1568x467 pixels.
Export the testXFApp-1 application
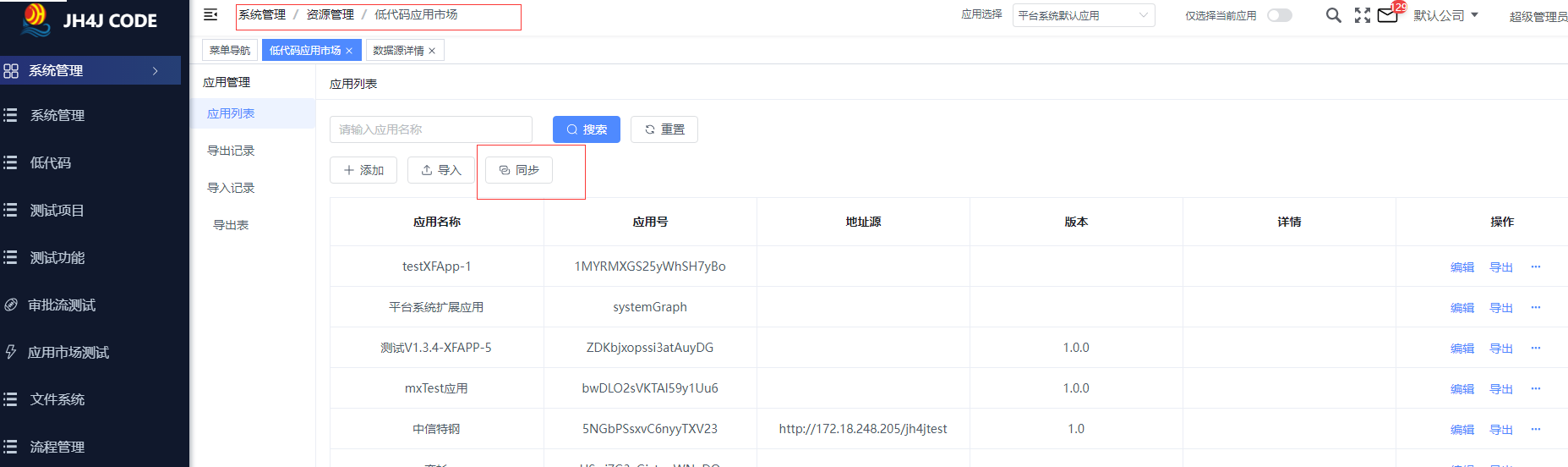click(x=1501, y=267)
